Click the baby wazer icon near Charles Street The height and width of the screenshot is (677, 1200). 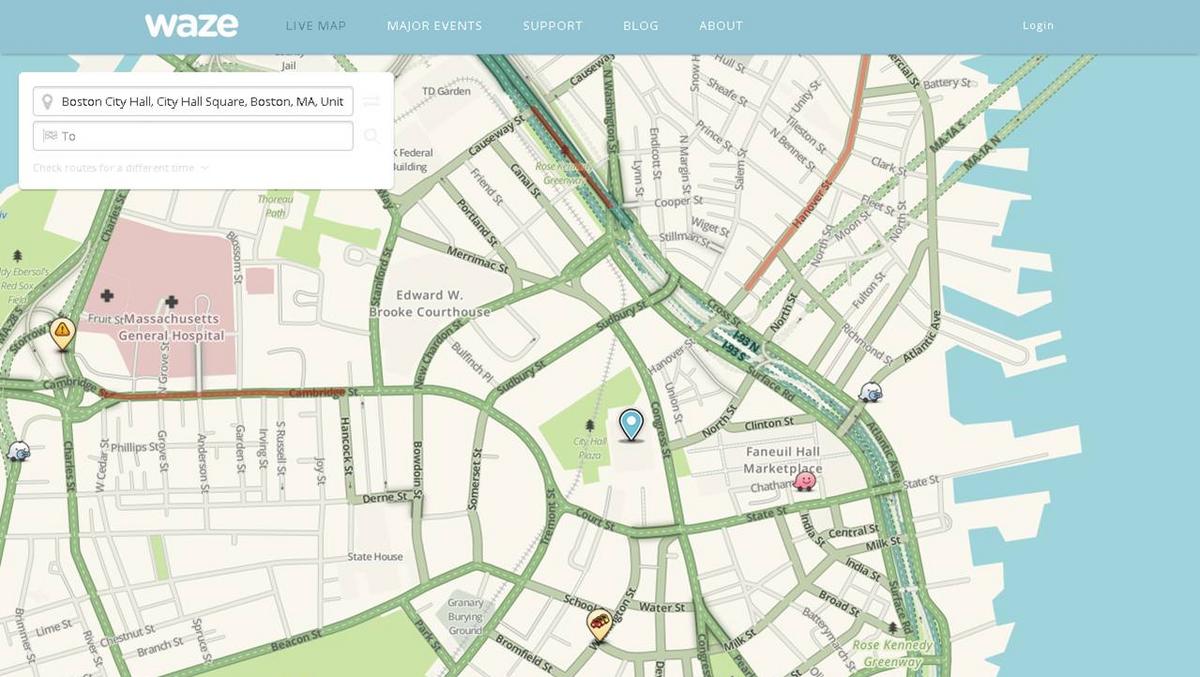tap(20, 452)
